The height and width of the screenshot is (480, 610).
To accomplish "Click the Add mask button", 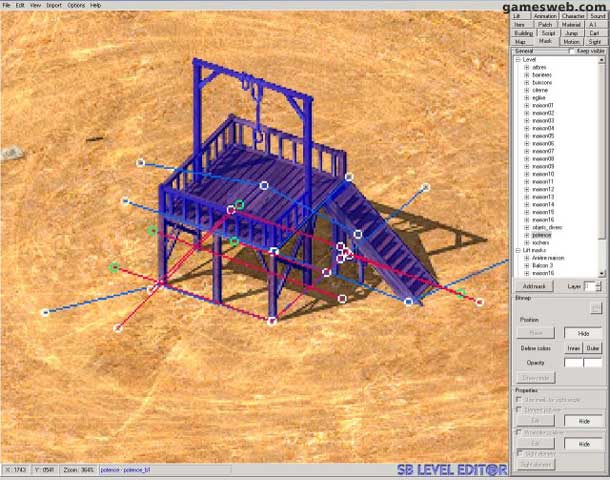I will [x=535, y=286].
